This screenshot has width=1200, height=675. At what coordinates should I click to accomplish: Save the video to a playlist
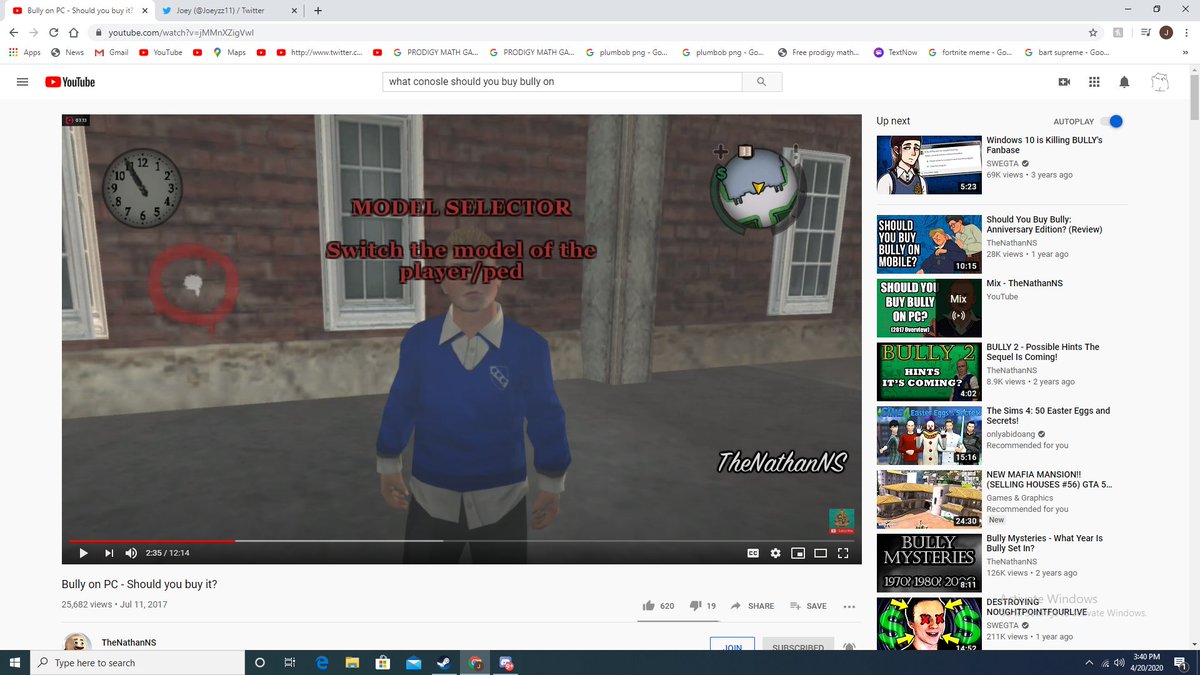[808, 606]
